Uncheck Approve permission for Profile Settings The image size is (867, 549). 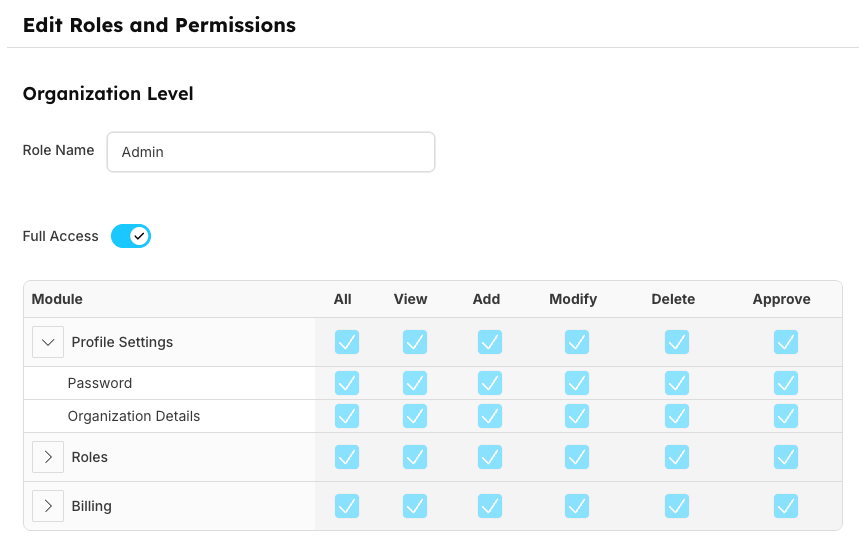pyautogui.click(x=786, y=342)
